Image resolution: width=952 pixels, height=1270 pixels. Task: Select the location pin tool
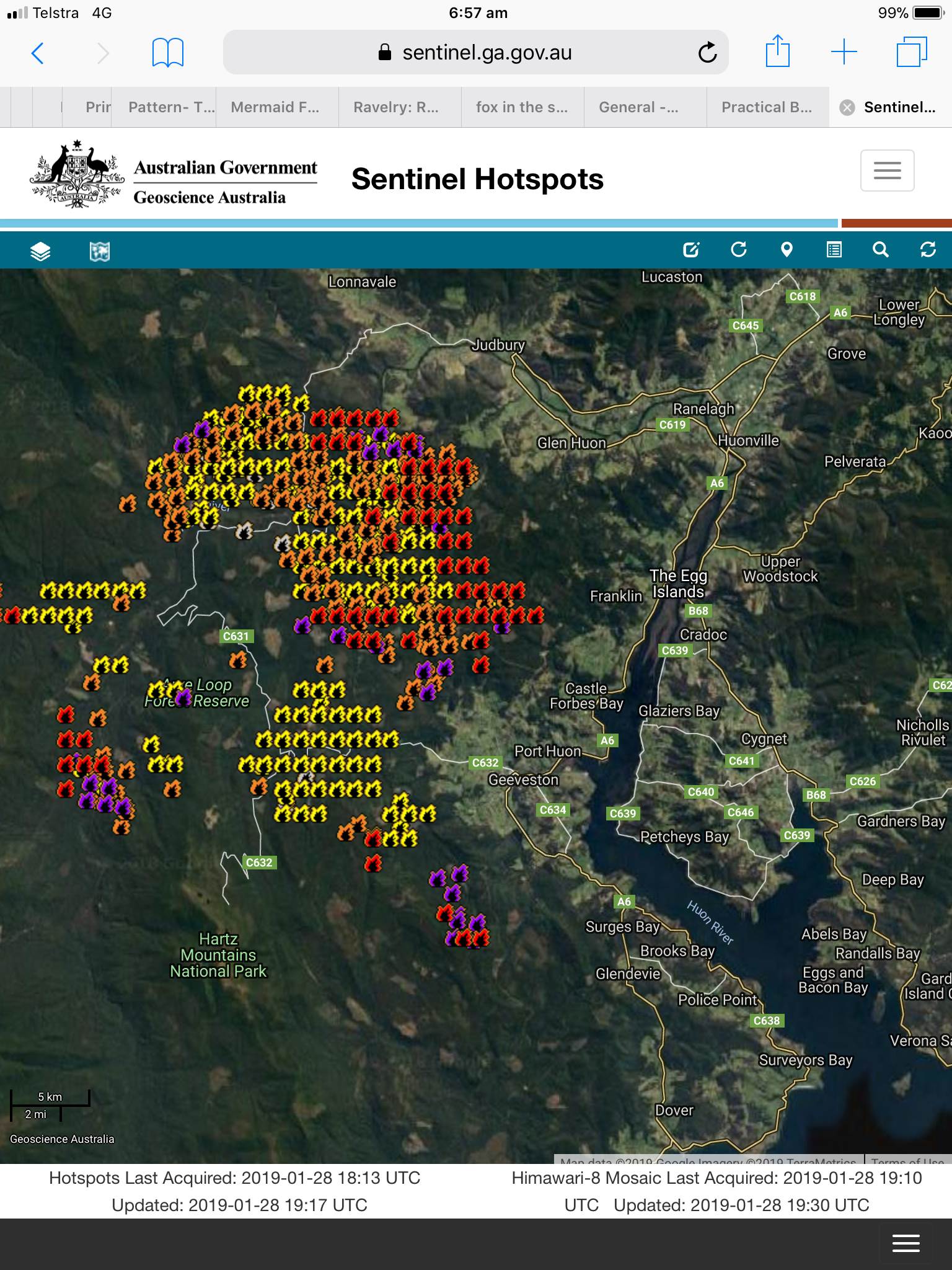click(787, 250)
